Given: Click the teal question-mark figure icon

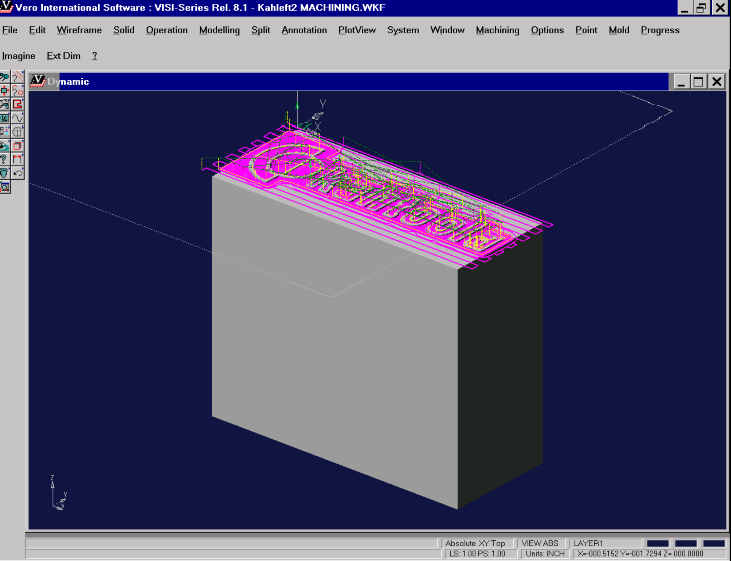Looking at the screenshot, I should coord(5,159).
